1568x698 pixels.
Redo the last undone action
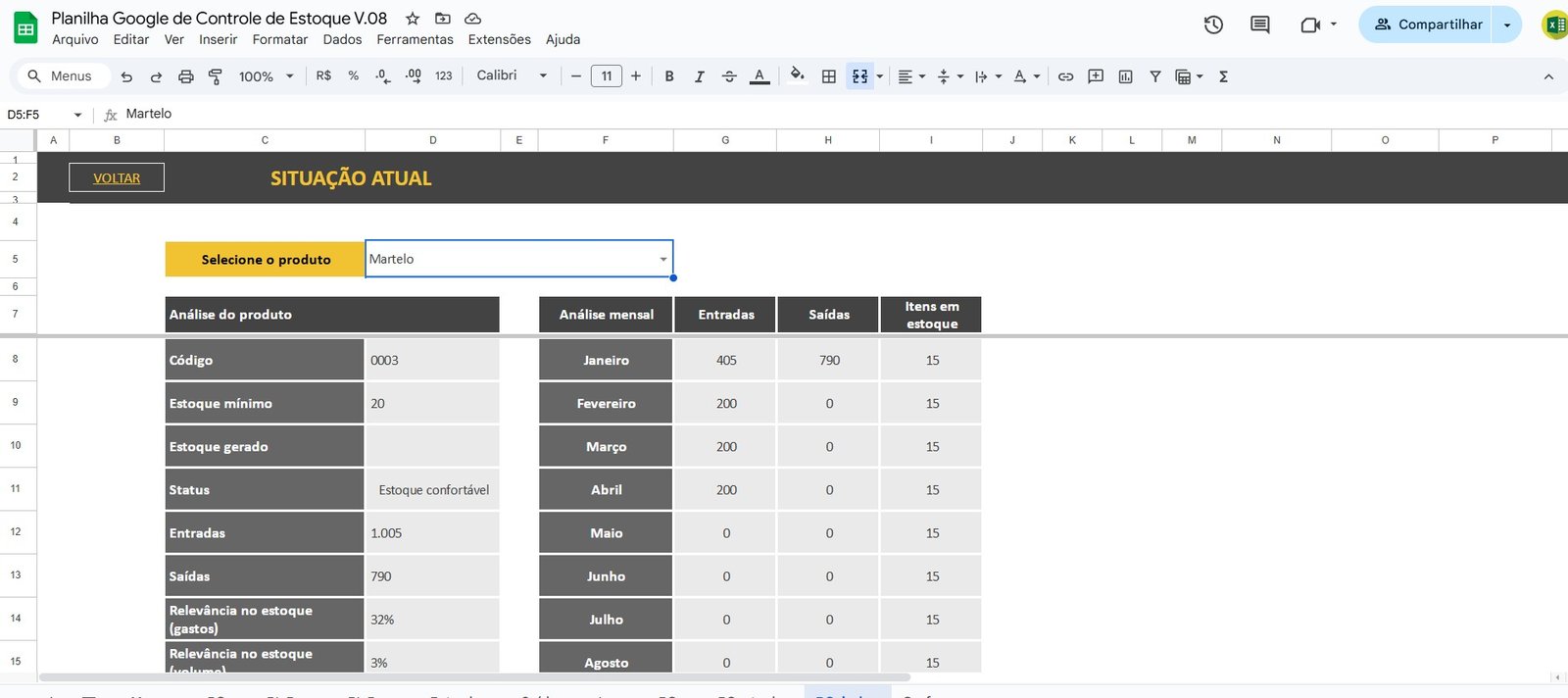156,76
